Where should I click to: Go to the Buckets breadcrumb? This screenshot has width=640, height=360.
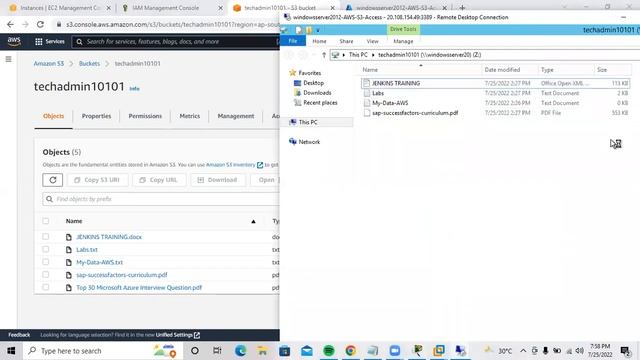(x=89, y=64)
